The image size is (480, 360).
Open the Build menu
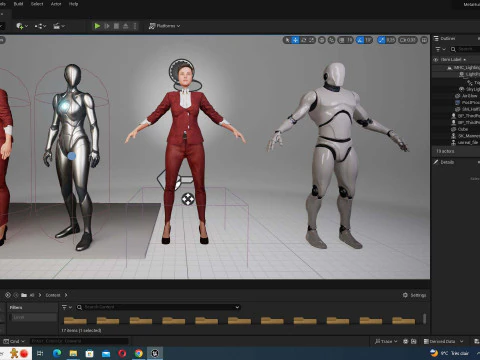pos(18,4)
